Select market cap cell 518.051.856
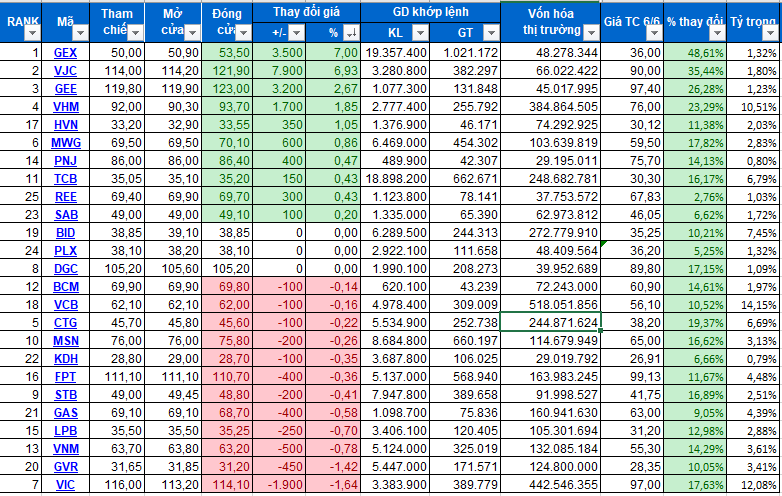 tap(551, 305)
